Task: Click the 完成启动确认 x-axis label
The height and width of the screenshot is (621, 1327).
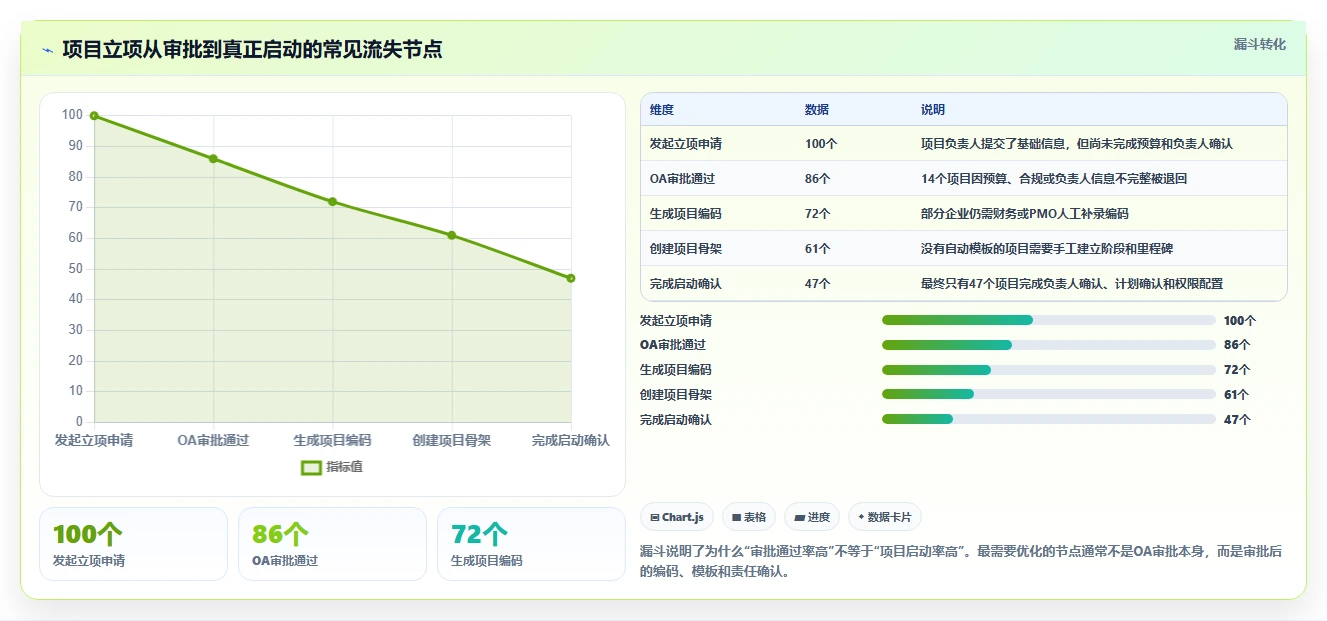Action: point(571,440)
